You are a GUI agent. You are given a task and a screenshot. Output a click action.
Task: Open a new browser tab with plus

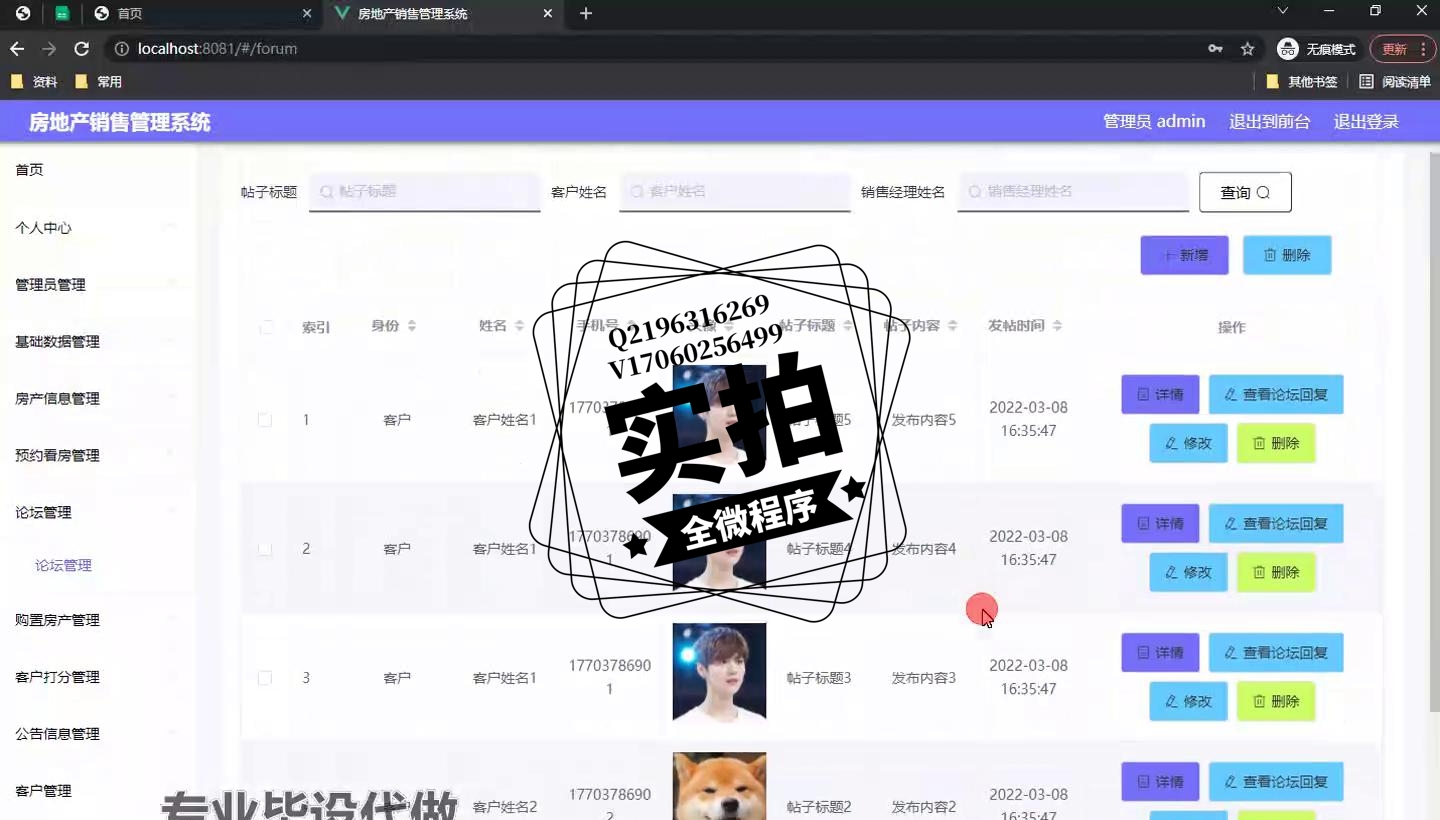coord(586,13)
